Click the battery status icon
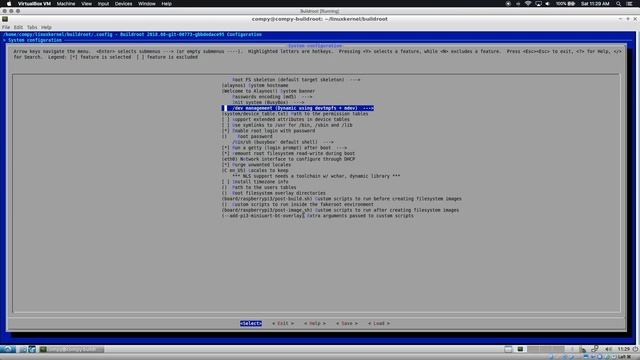 (571, 4)
